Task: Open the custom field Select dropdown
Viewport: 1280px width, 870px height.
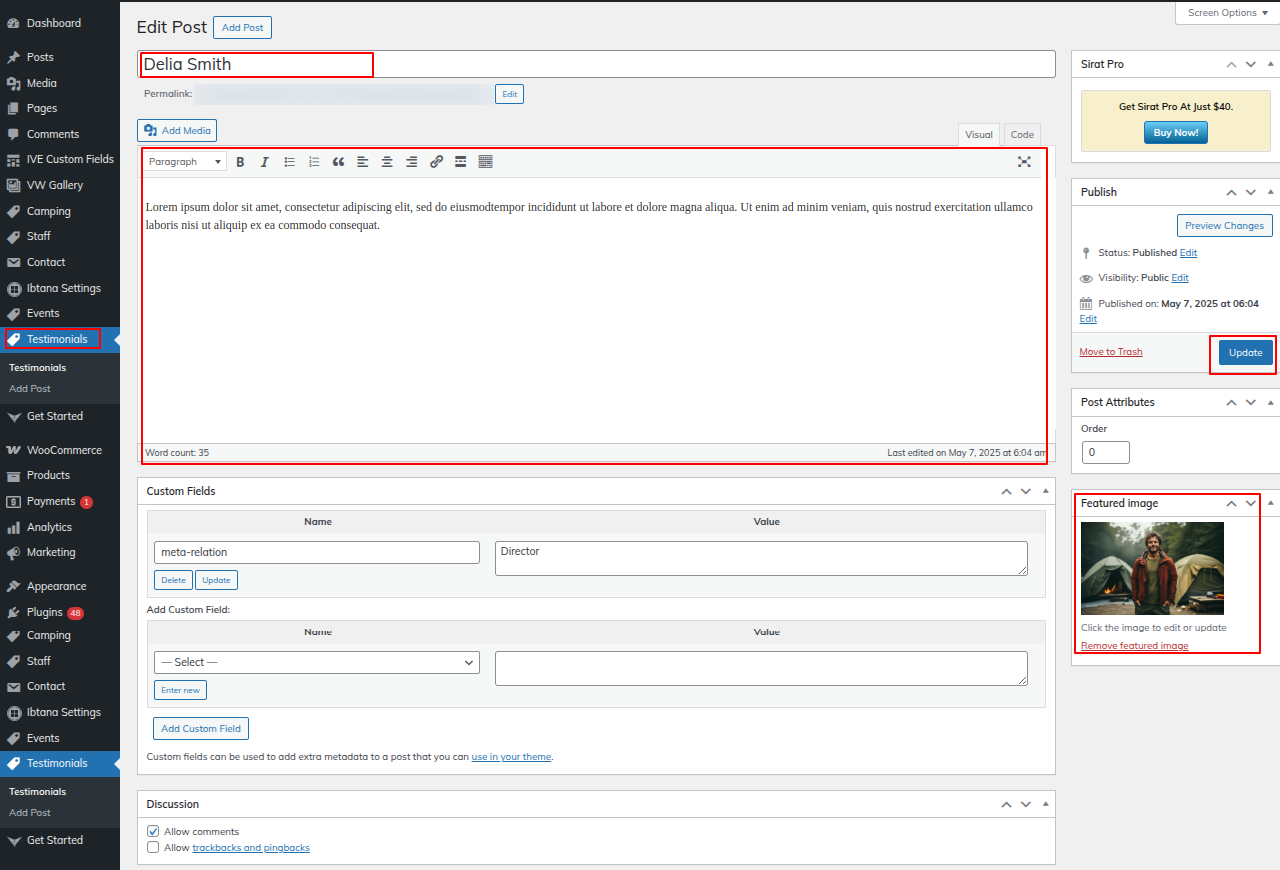Action: click(x=317, y=662)
